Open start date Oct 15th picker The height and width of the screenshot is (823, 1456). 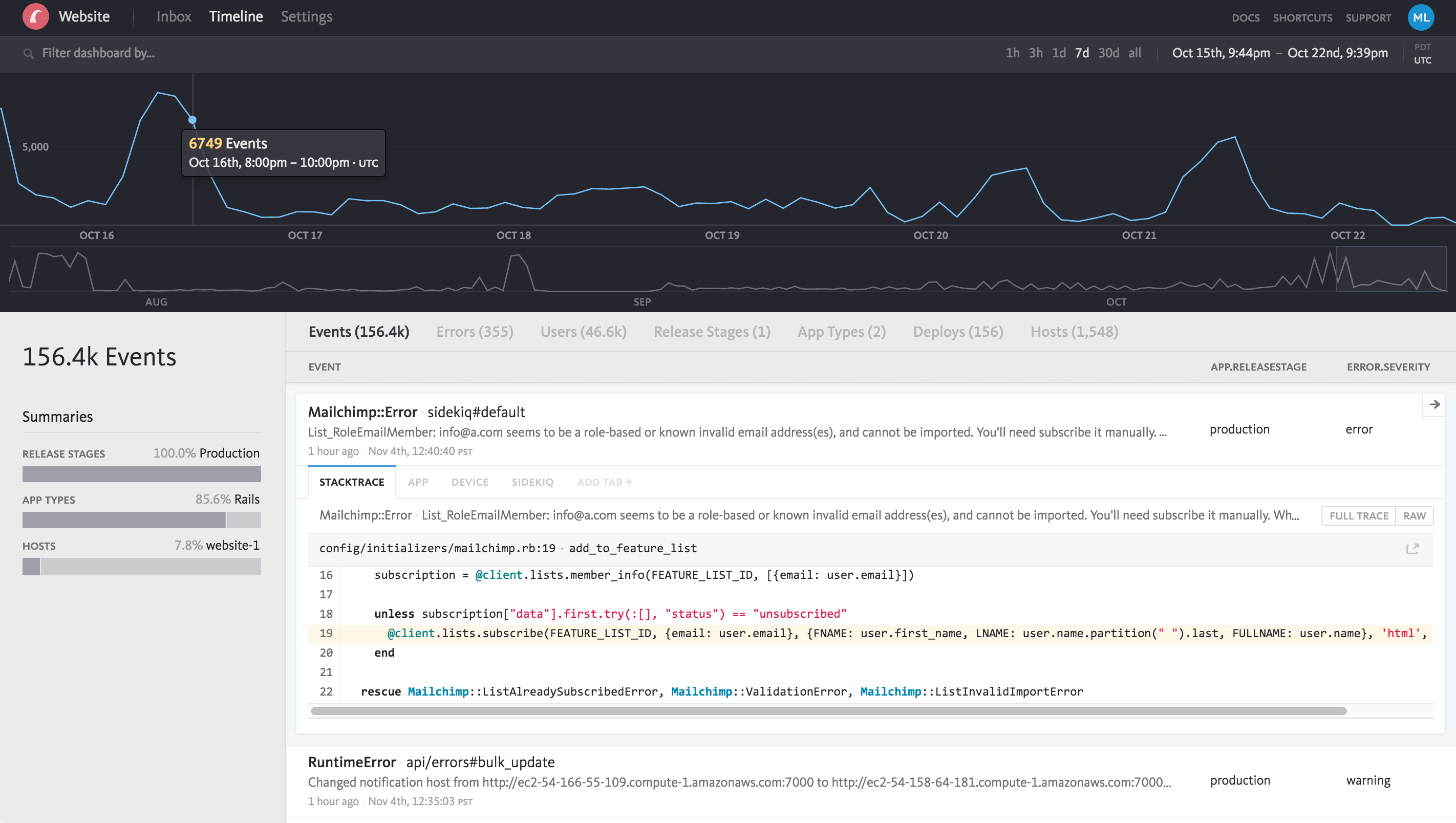click(x=1221, y=53)
